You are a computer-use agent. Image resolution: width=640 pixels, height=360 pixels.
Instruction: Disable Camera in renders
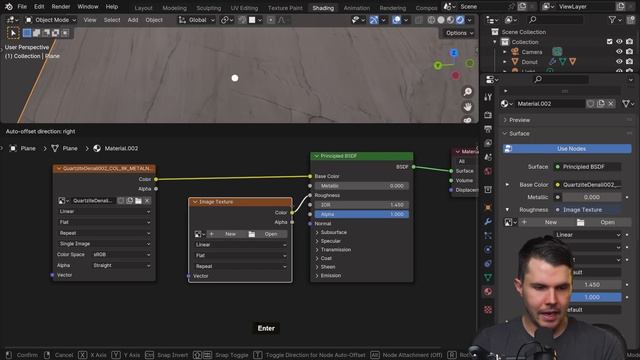click(x=629, y=52)
